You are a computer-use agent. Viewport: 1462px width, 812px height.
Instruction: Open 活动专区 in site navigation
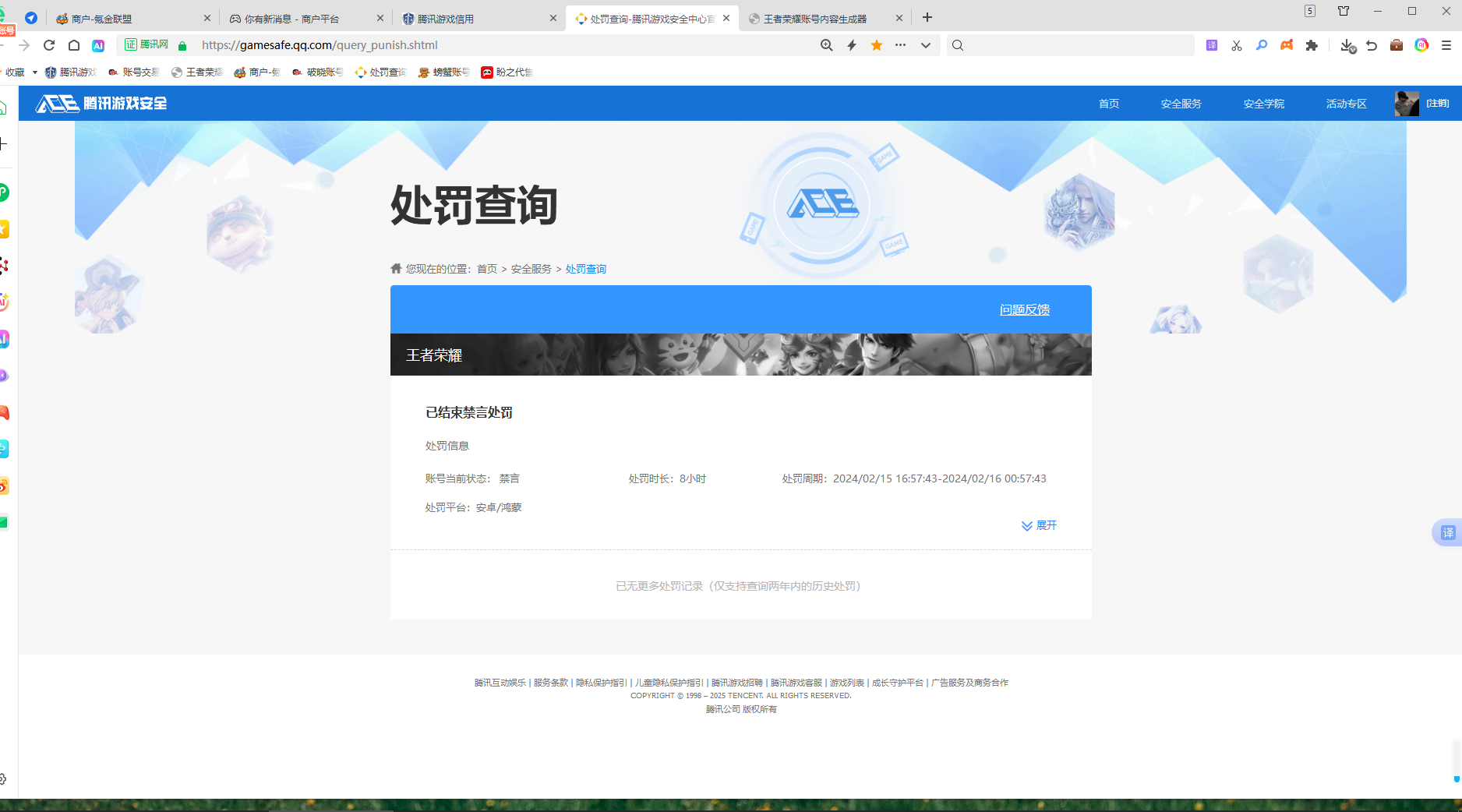1347,104
